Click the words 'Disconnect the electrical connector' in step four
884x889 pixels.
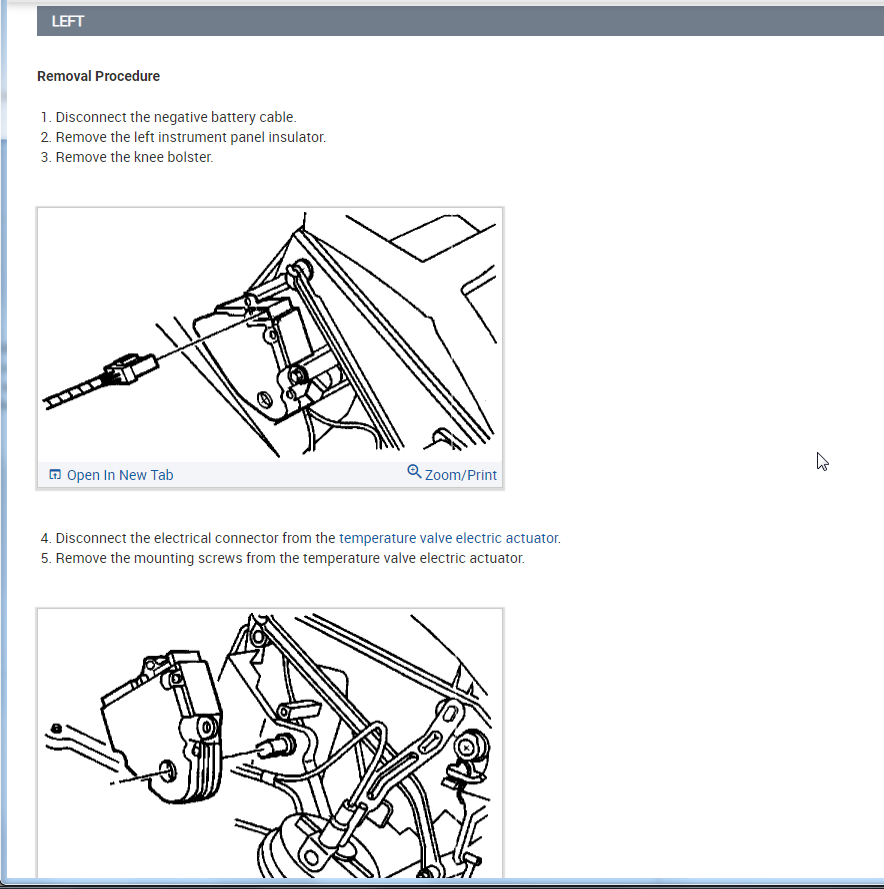[x=167, y=538]
